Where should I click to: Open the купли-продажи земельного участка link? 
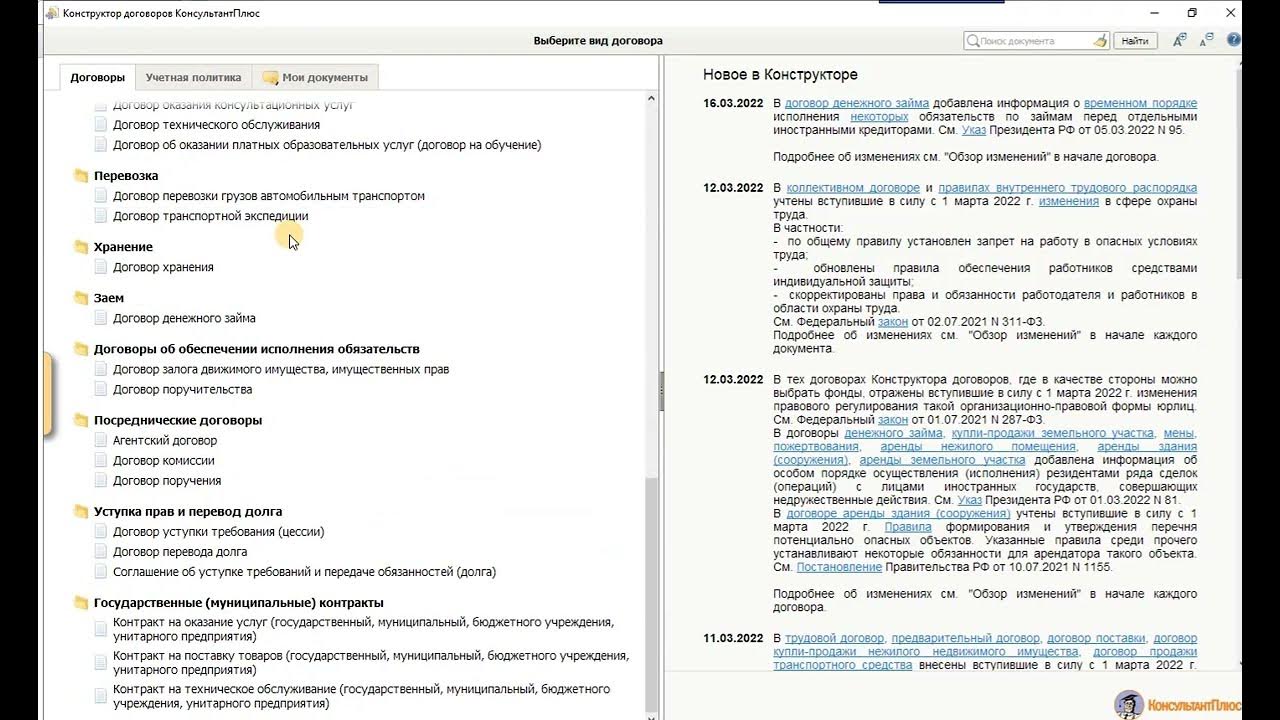(1052, 434)
